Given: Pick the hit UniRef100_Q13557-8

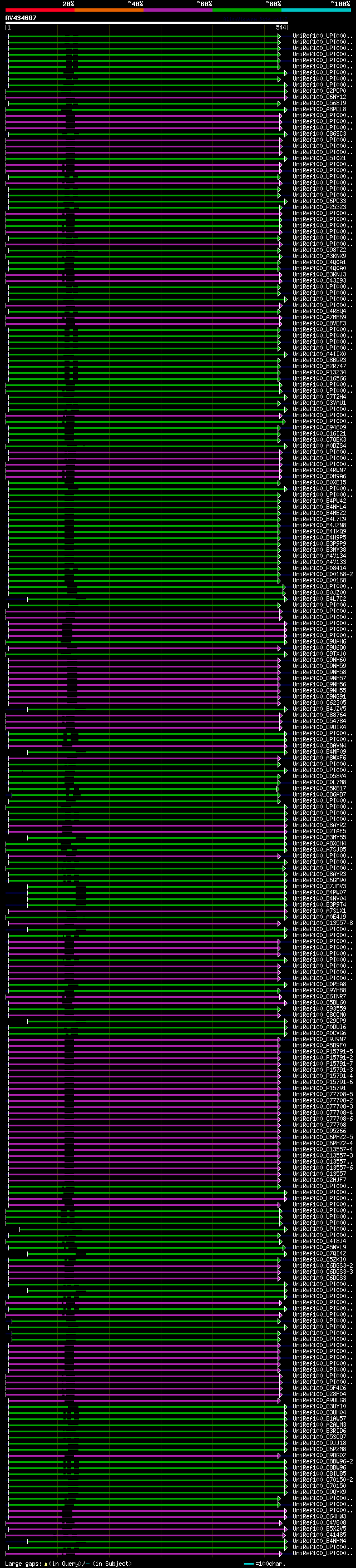Looking at the screenshot, I should [323, 923].
